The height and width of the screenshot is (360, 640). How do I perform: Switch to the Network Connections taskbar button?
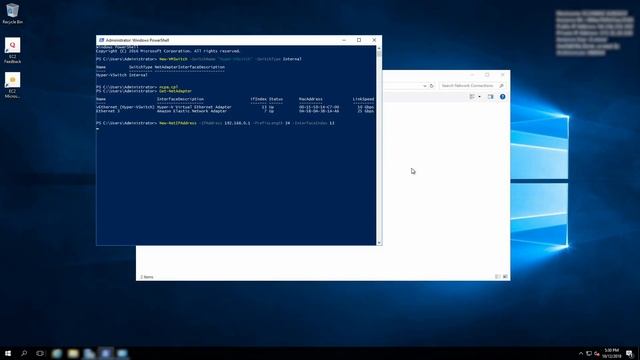pyautogui.click(x=122, y=353)
